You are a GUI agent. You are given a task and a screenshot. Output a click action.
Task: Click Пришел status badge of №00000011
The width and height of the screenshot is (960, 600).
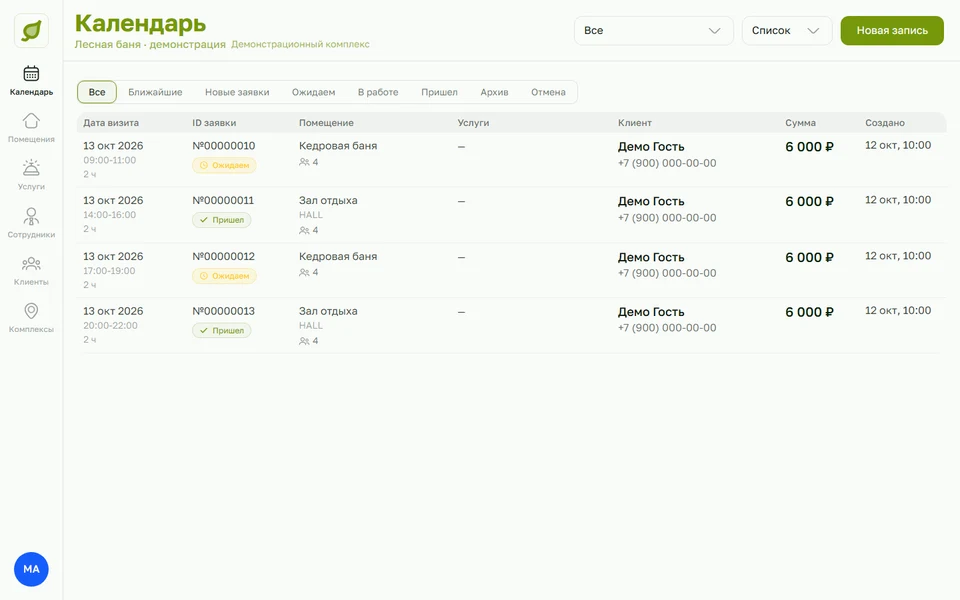(222, 220)
